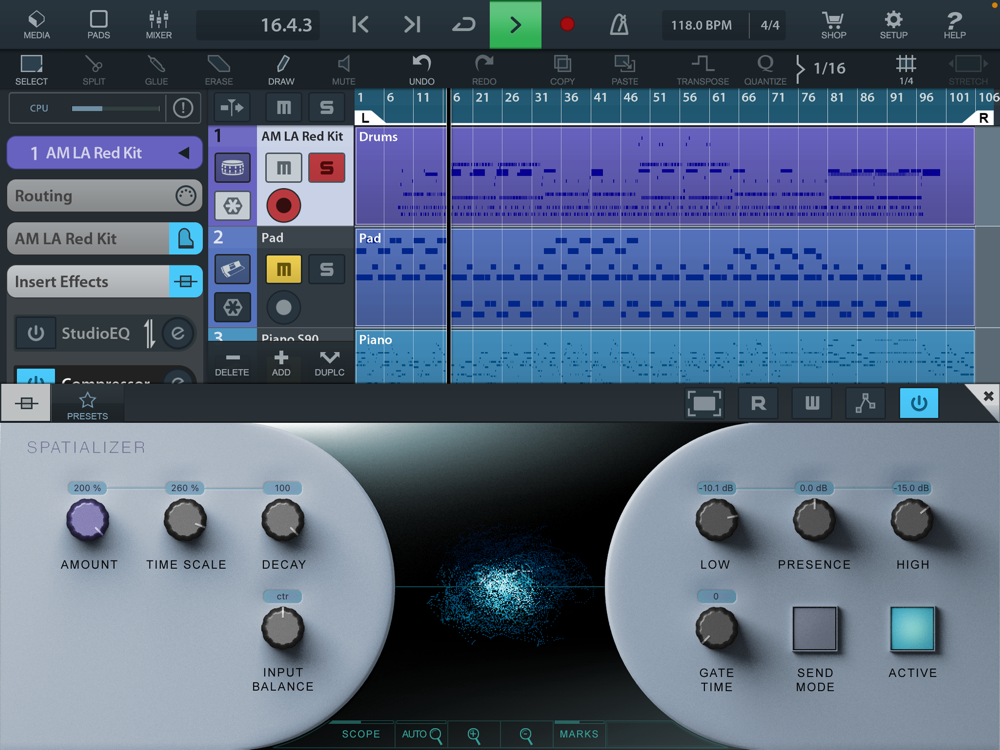Click the Setup gear icon
The image size is (1000, 750).
[893, 24]
